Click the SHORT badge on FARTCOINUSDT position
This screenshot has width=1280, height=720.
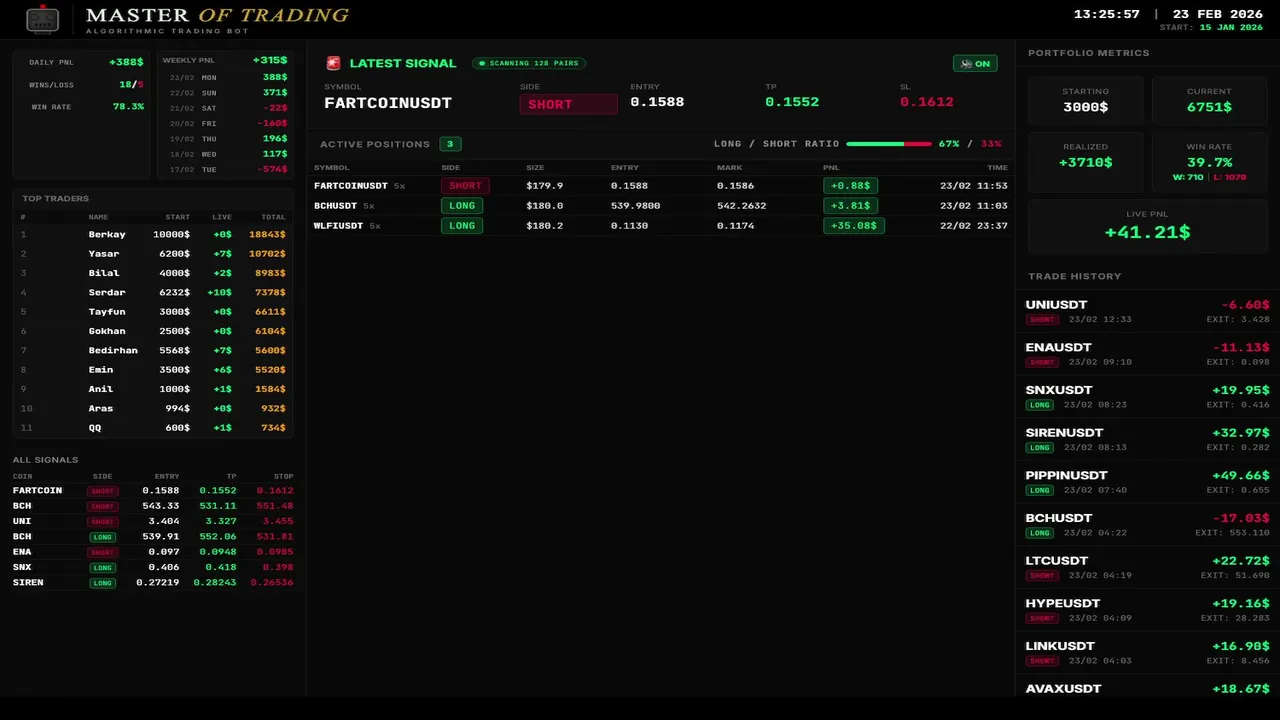[465, 186]
